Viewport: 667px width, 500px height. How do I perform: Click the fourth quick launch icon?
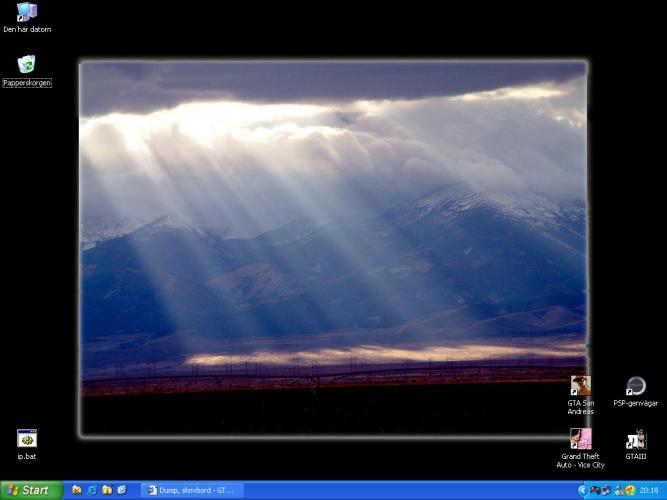(x=121, y=490)
